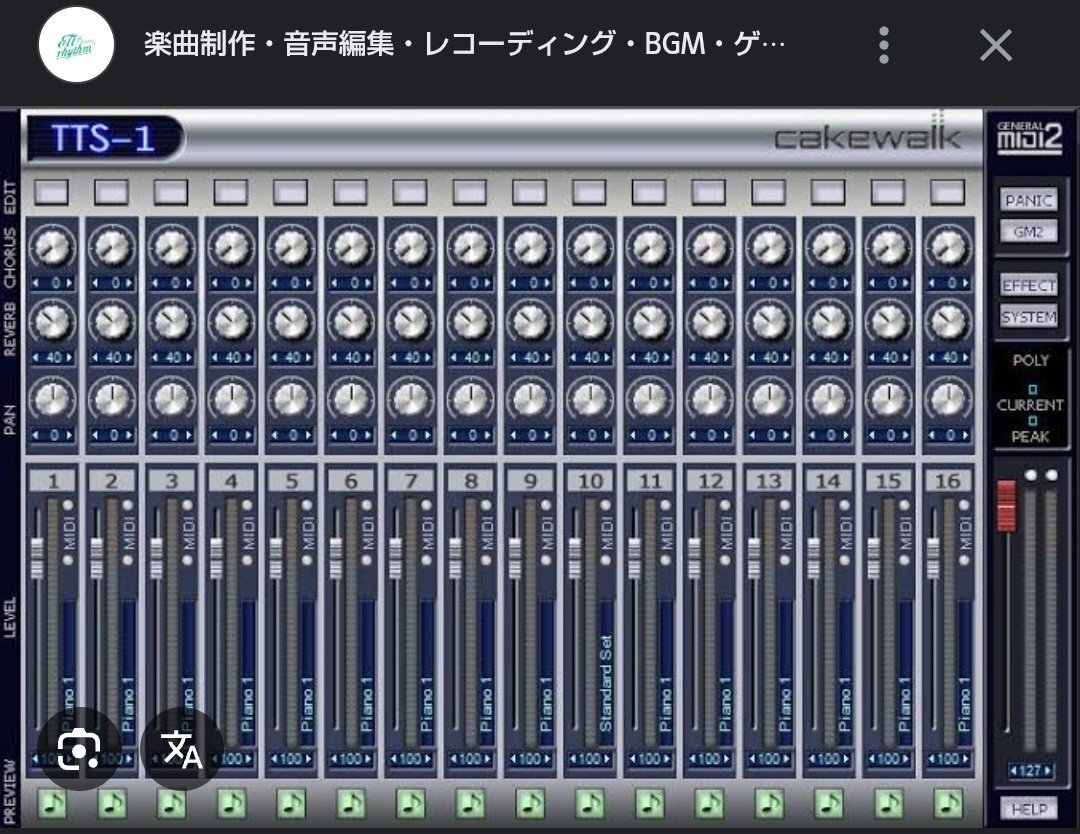The height and width of the screenshot is (834, 1080).
Task: Select channel number 1 label
Action: (x=53, y=481)
